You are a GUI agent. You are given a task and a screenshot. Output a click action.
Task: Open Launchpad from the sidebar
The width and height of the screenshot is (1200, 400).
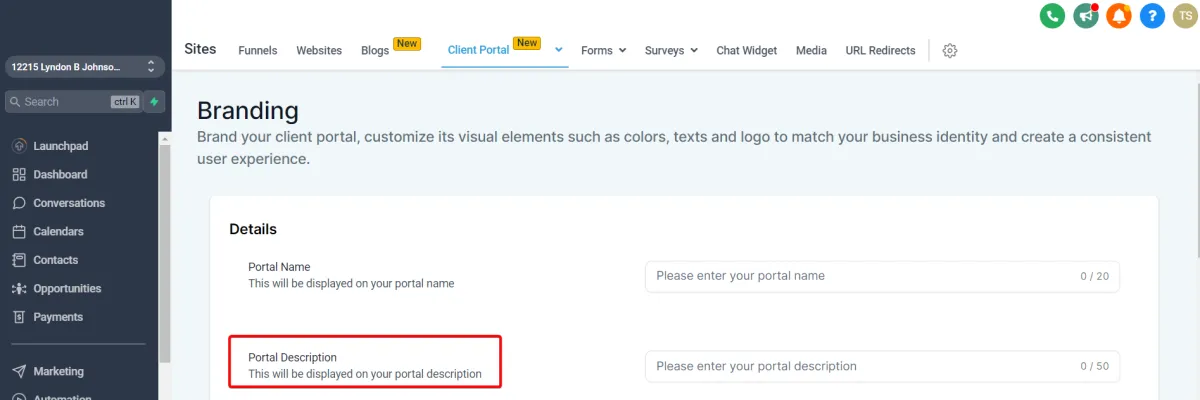[60, 146]
